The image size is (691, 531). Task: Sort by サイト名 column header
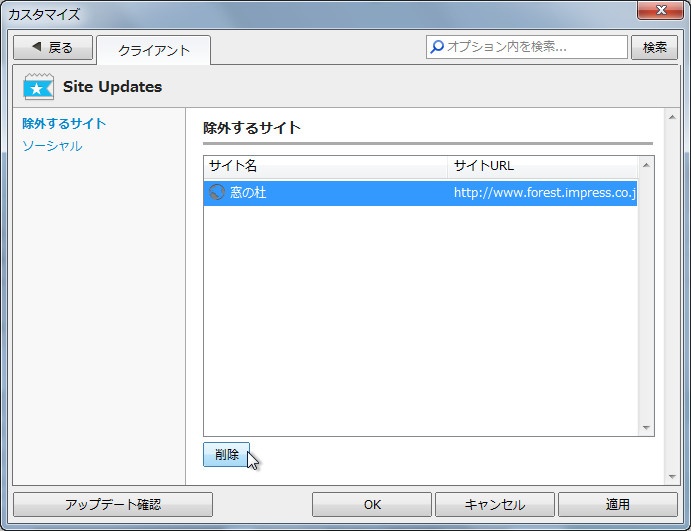325,166
